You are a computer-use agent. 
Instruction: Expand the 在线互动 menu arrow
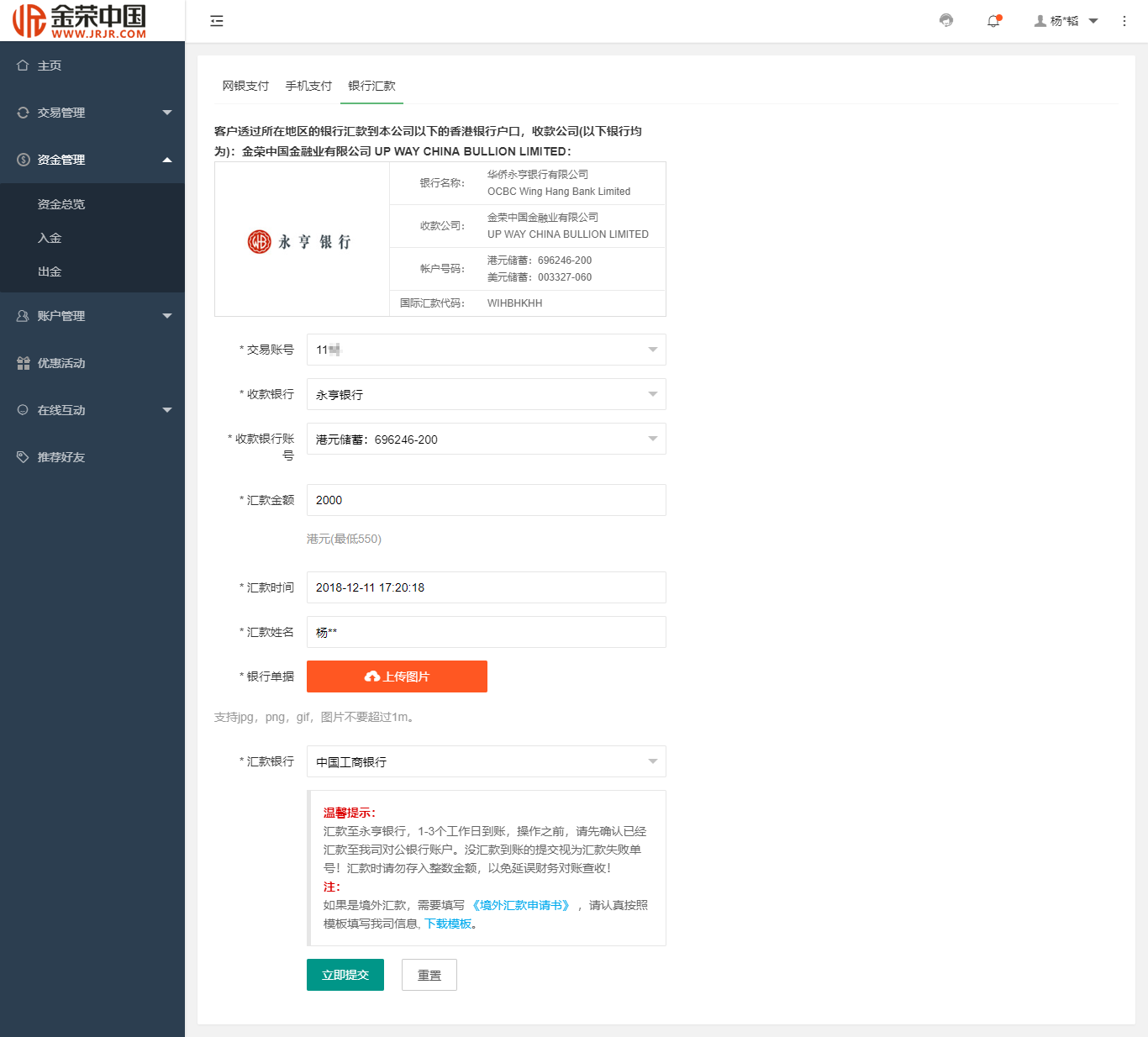click(x=167, y=409)
